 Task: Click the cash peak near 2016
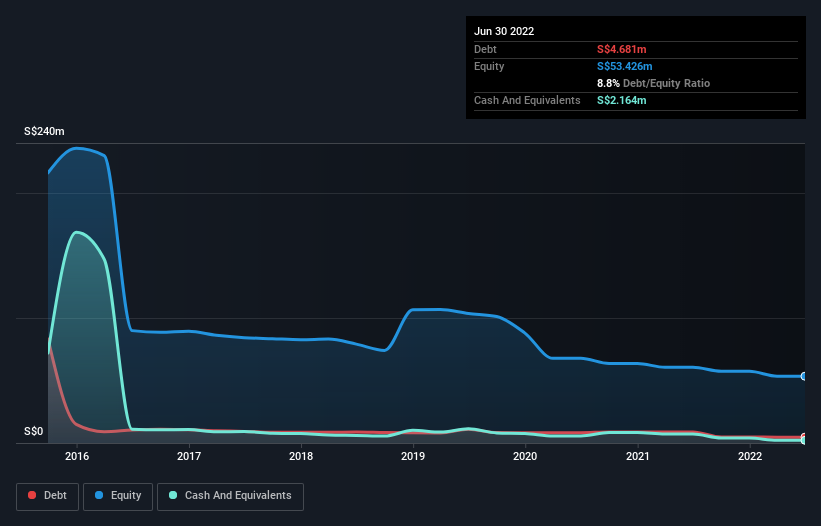point(77,232)
